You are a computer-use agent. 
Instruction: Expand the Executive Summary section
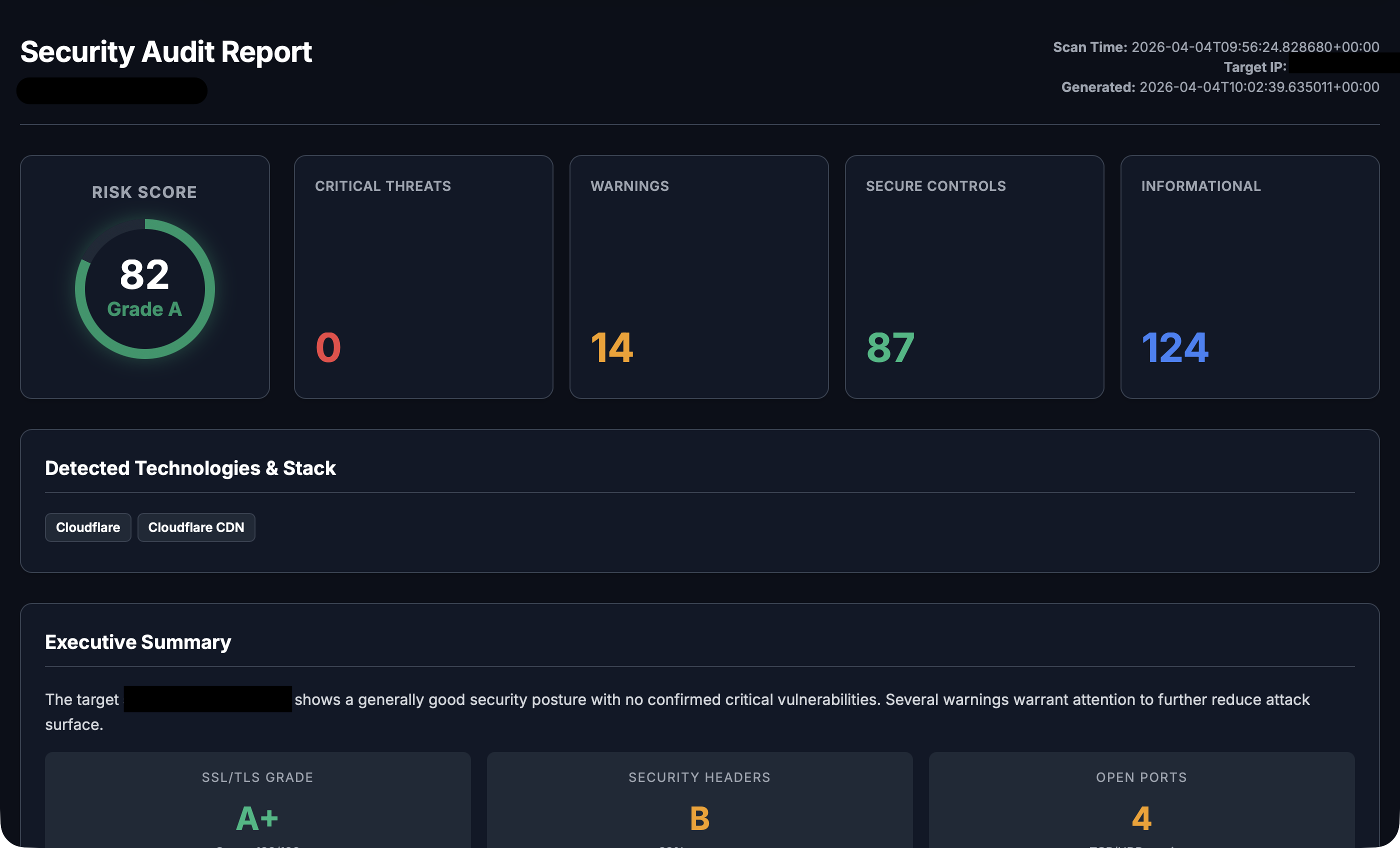click(137, 641)
